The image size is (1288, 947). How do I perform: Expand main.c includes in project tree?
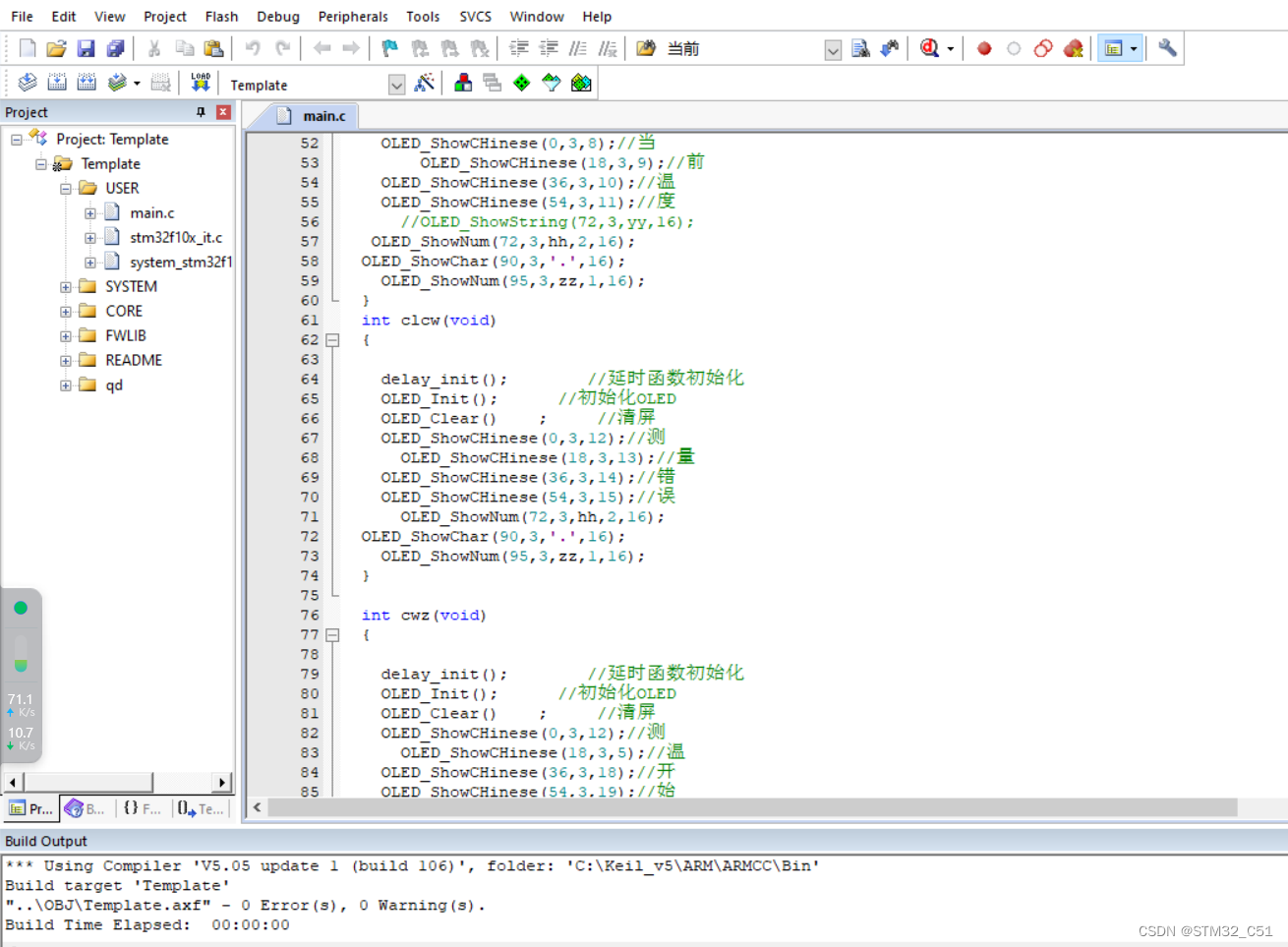[x=90, y=212]
